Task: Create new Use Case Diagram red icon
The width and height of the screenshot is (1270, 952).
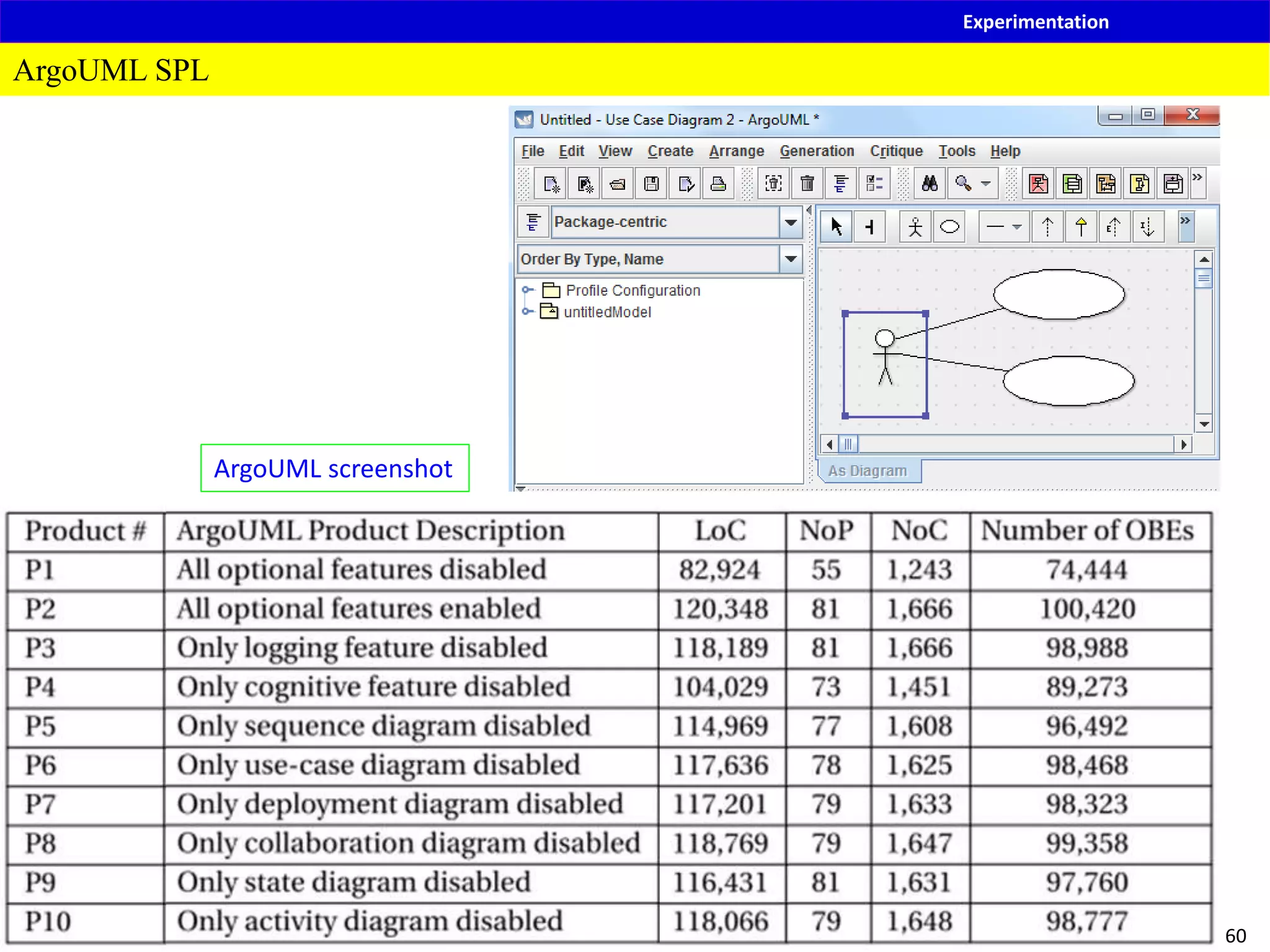Action: pyautogui.click(x=1039, y=184)
